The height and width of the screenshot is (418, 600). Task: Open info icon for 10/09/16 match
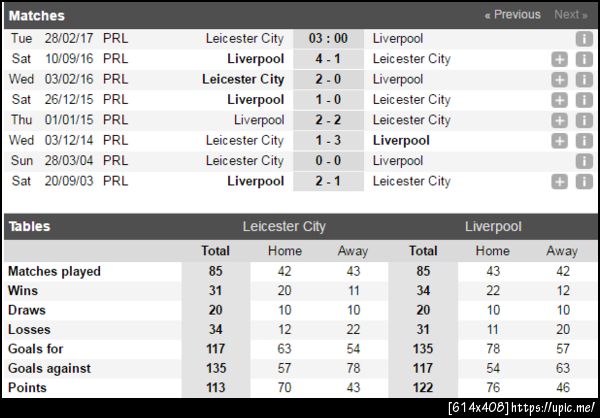(584, 59)
